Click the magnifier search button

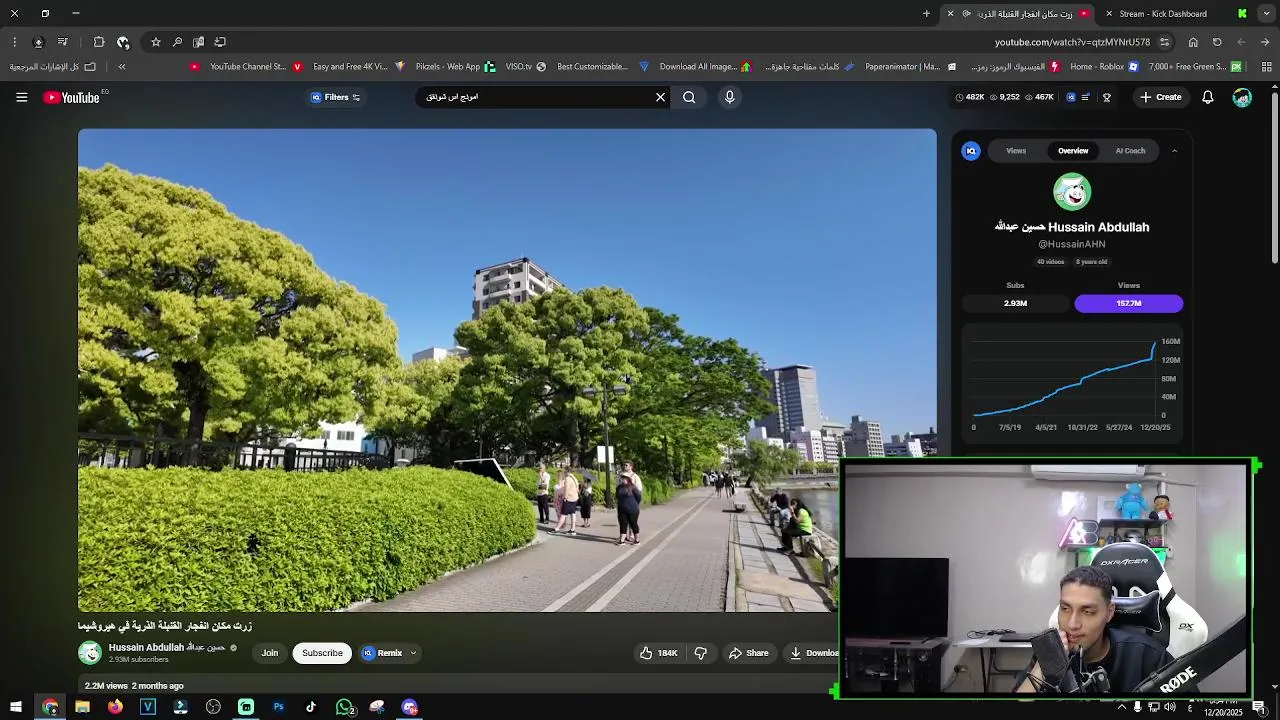click(x=689, y=97)
